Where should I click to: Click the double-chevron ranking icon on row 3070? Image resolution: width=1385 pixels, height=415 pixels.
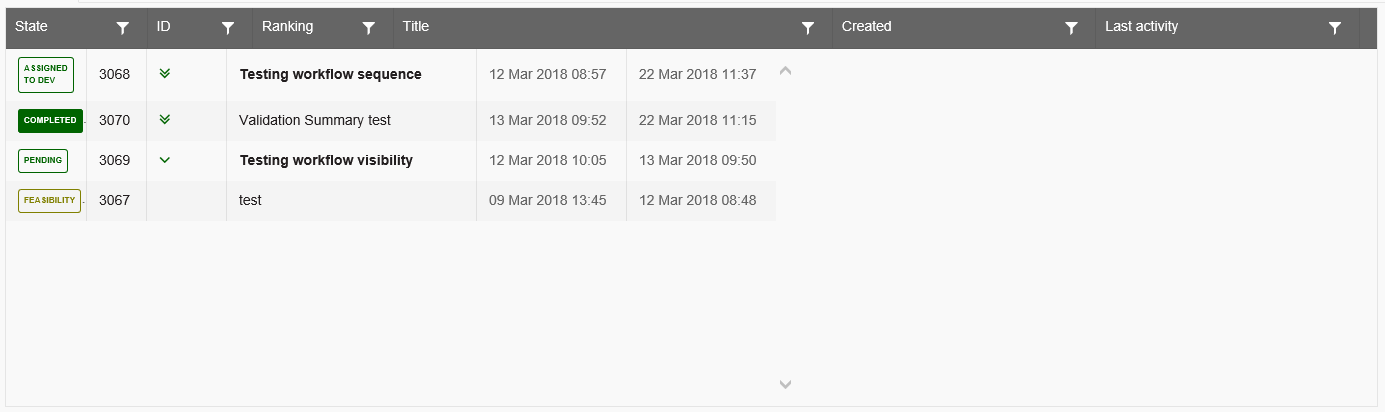[x=165, y=120]
